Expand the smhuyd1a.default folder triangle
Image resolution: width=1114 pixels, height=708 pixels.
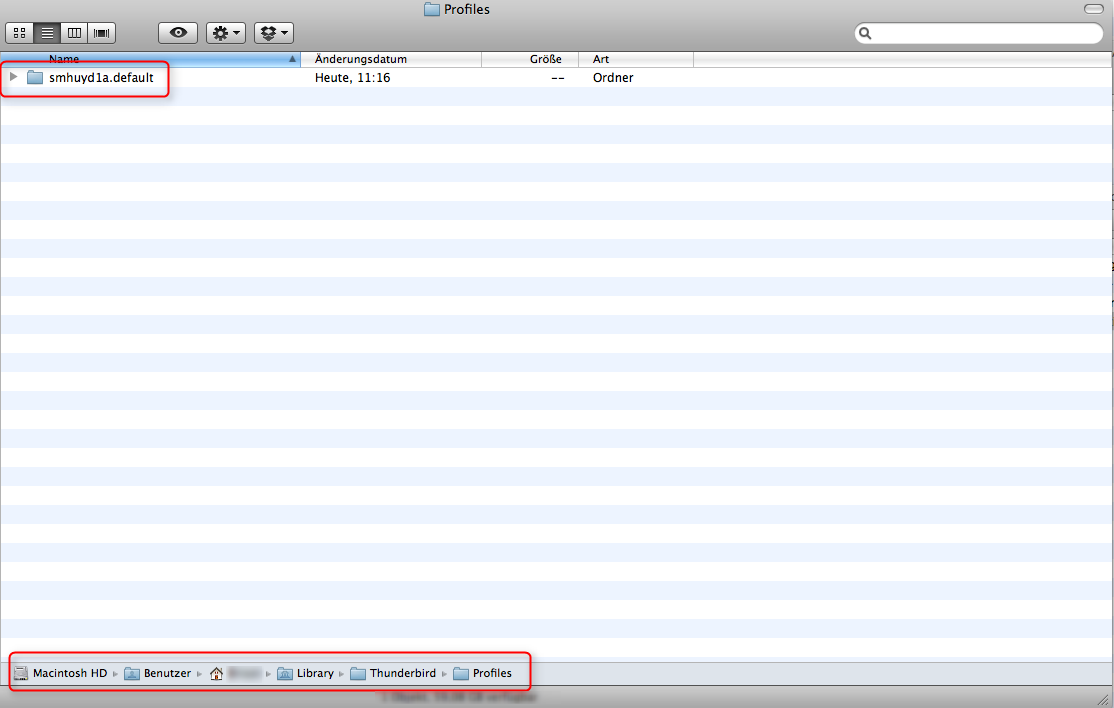tap(13, 77)
